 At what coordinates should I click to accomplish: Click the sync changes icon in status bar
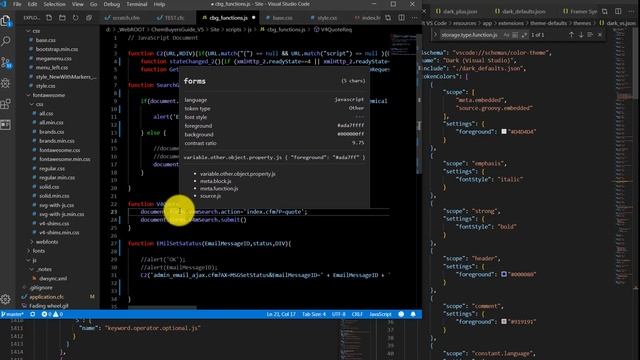coord(33,314)
